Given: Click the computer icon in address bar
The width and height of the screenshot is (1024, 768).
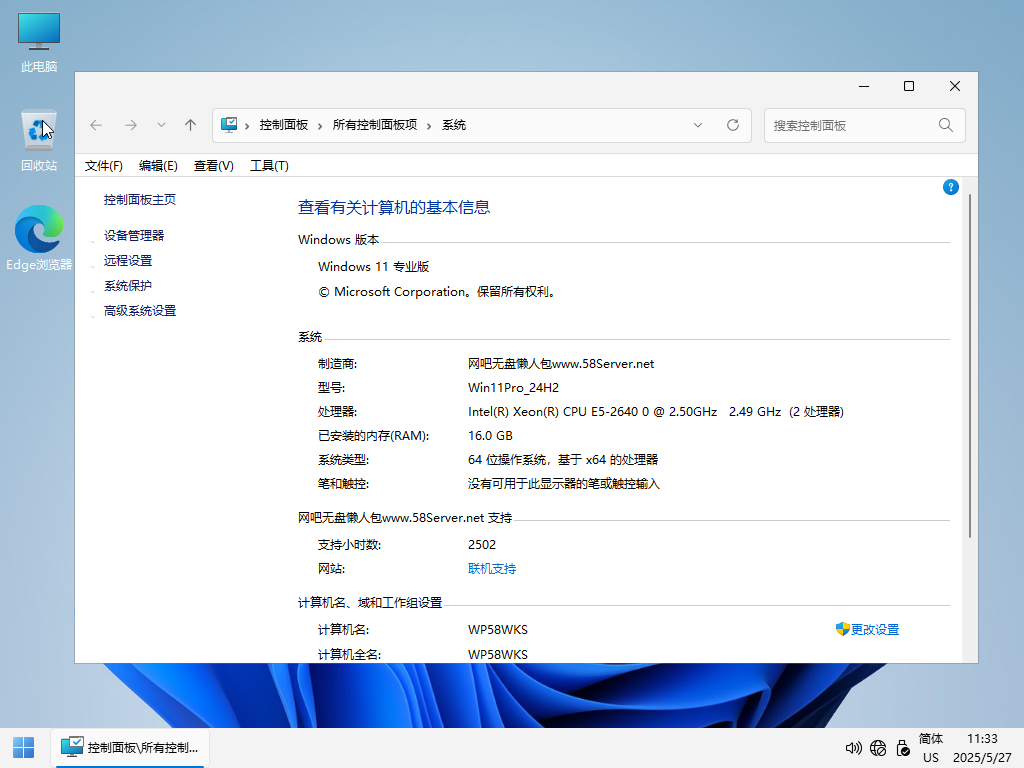Looking at the screenshot, I should tap(229, 125).
